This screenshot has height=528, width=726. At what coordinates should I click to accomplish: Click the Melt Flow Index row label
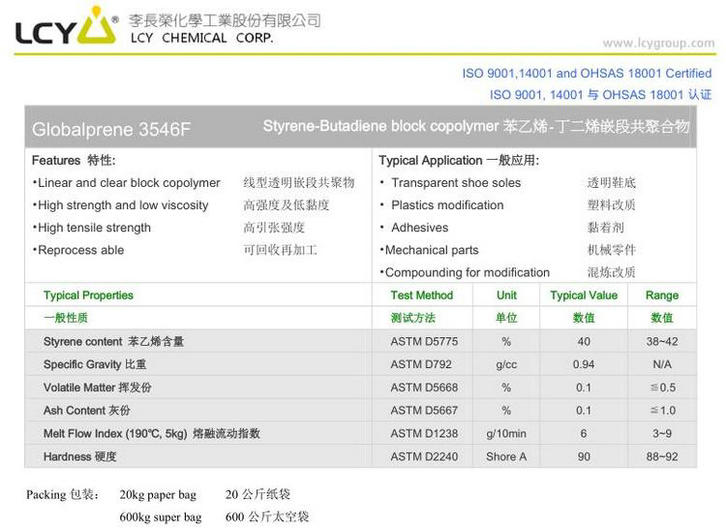(151, 433)
